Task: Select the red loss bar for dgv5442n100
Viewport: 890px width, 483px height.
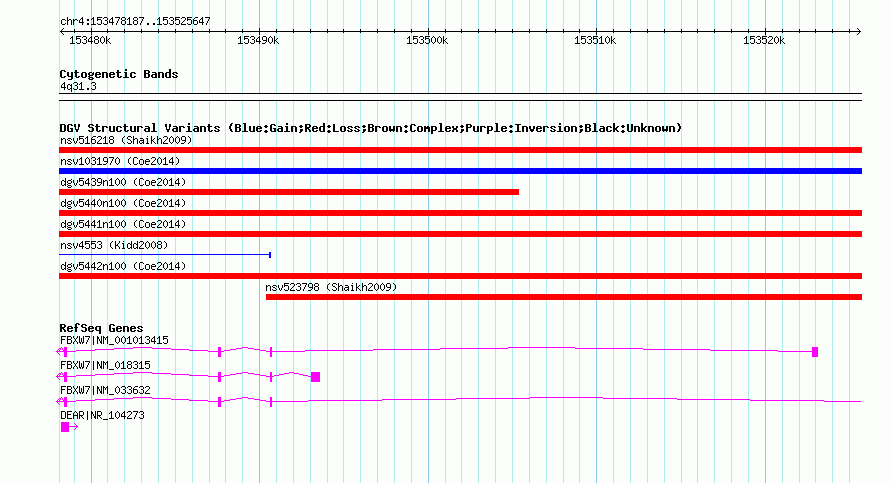Action: tap(460, 276)
